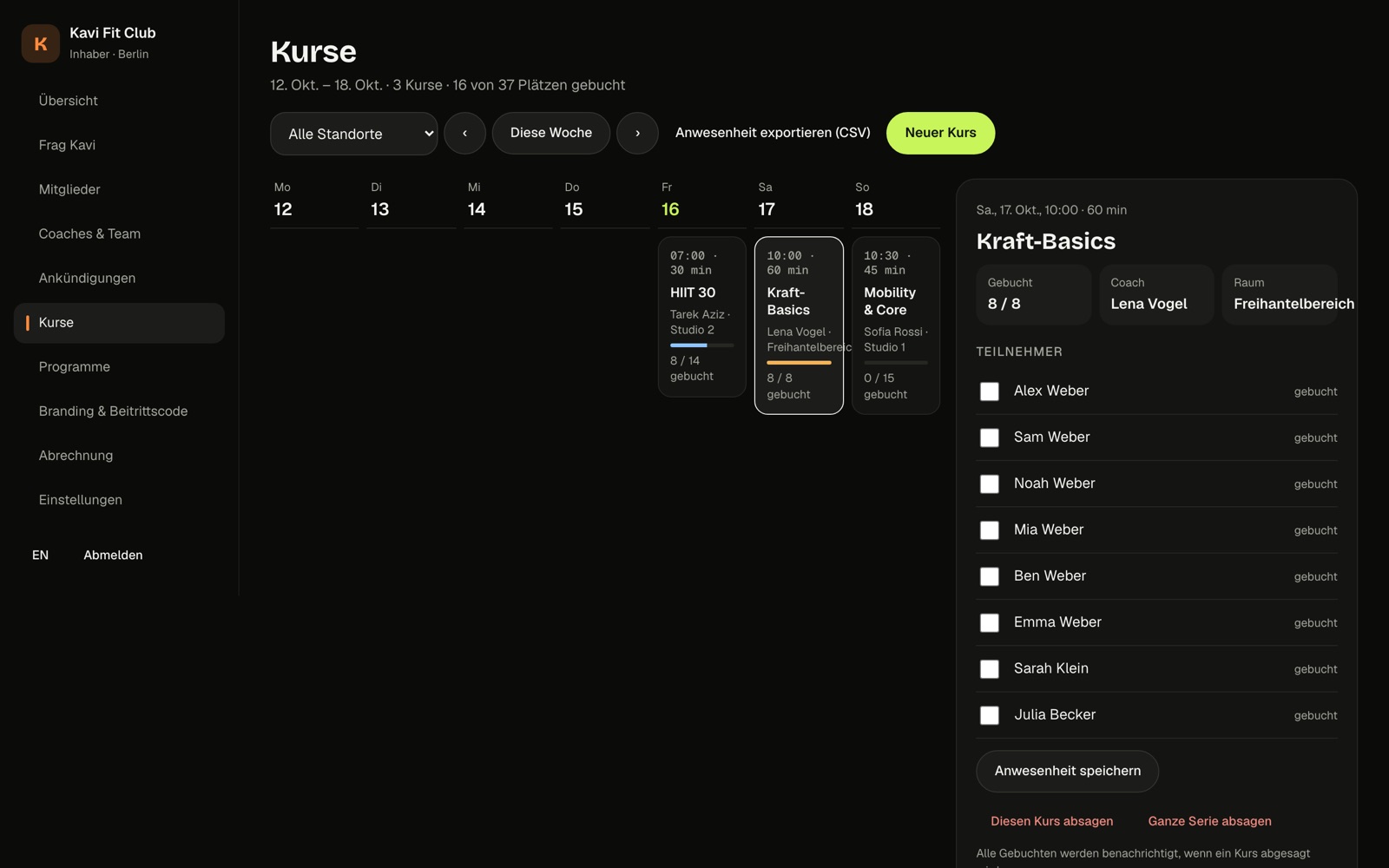Open Branding & Beitrittscode page
1389x868 pixels.
pos(119,411)
